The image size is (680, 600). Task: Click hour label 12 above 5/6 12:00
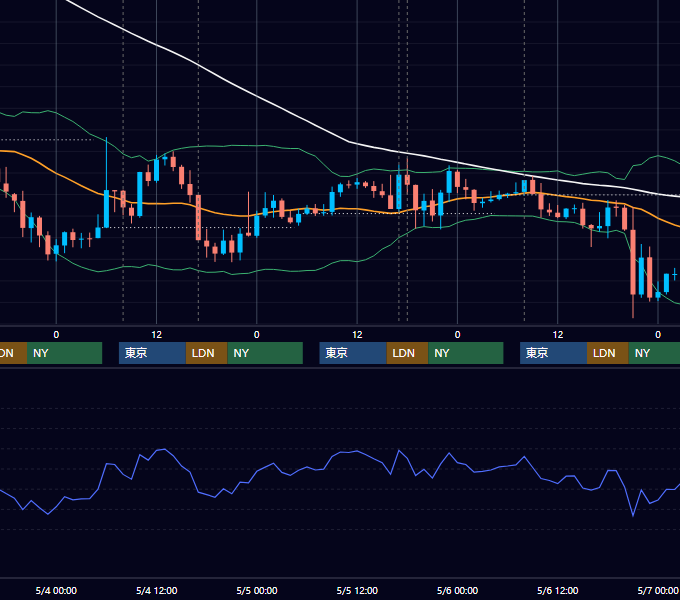pyautogui.click(x=558, y=335)
